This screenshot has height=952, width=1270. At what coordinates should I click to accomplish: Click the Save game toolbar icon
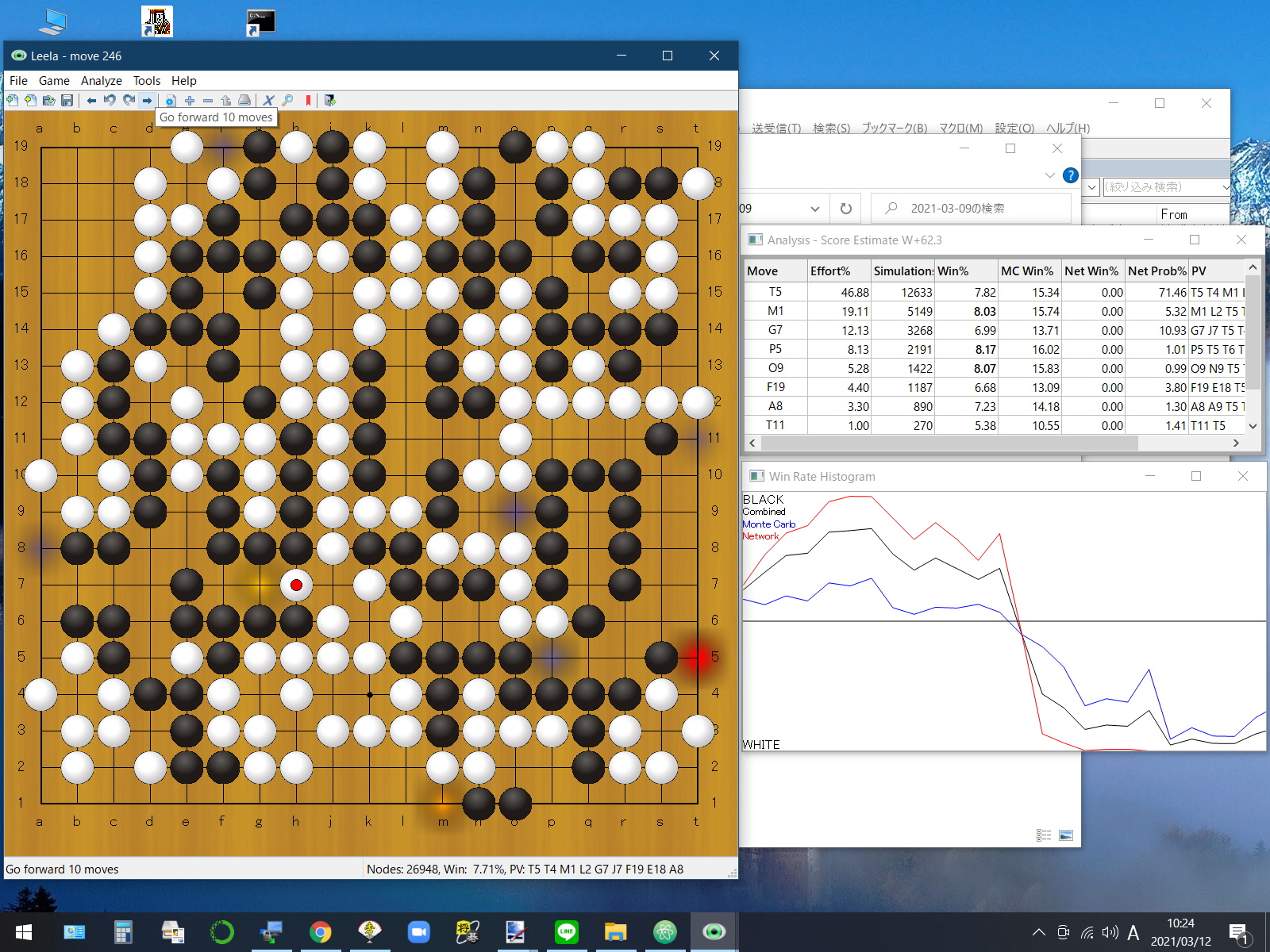(67, 100)
